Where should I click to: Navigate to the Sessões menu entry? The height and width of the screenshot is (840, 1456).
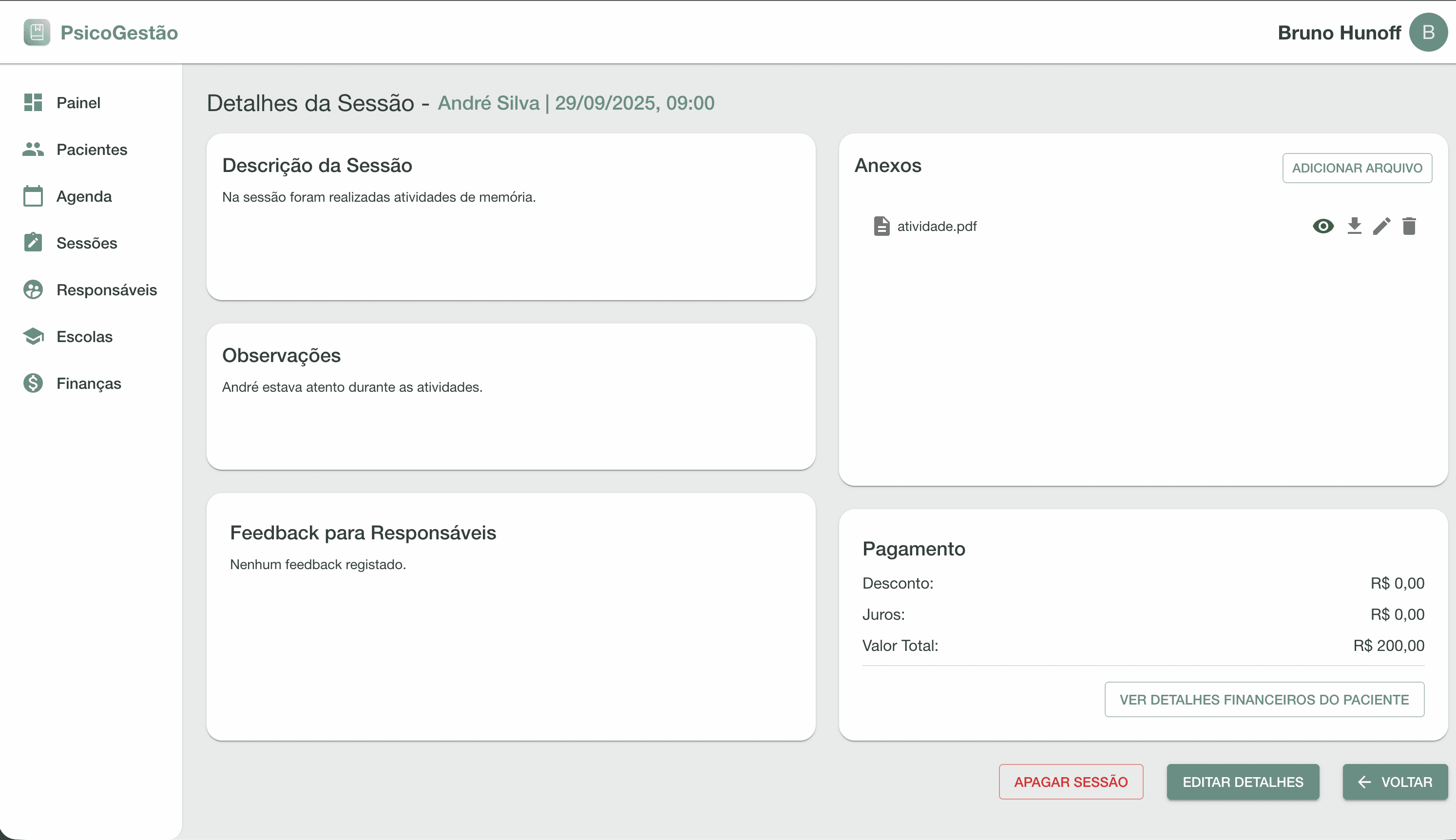click(87, 242)
